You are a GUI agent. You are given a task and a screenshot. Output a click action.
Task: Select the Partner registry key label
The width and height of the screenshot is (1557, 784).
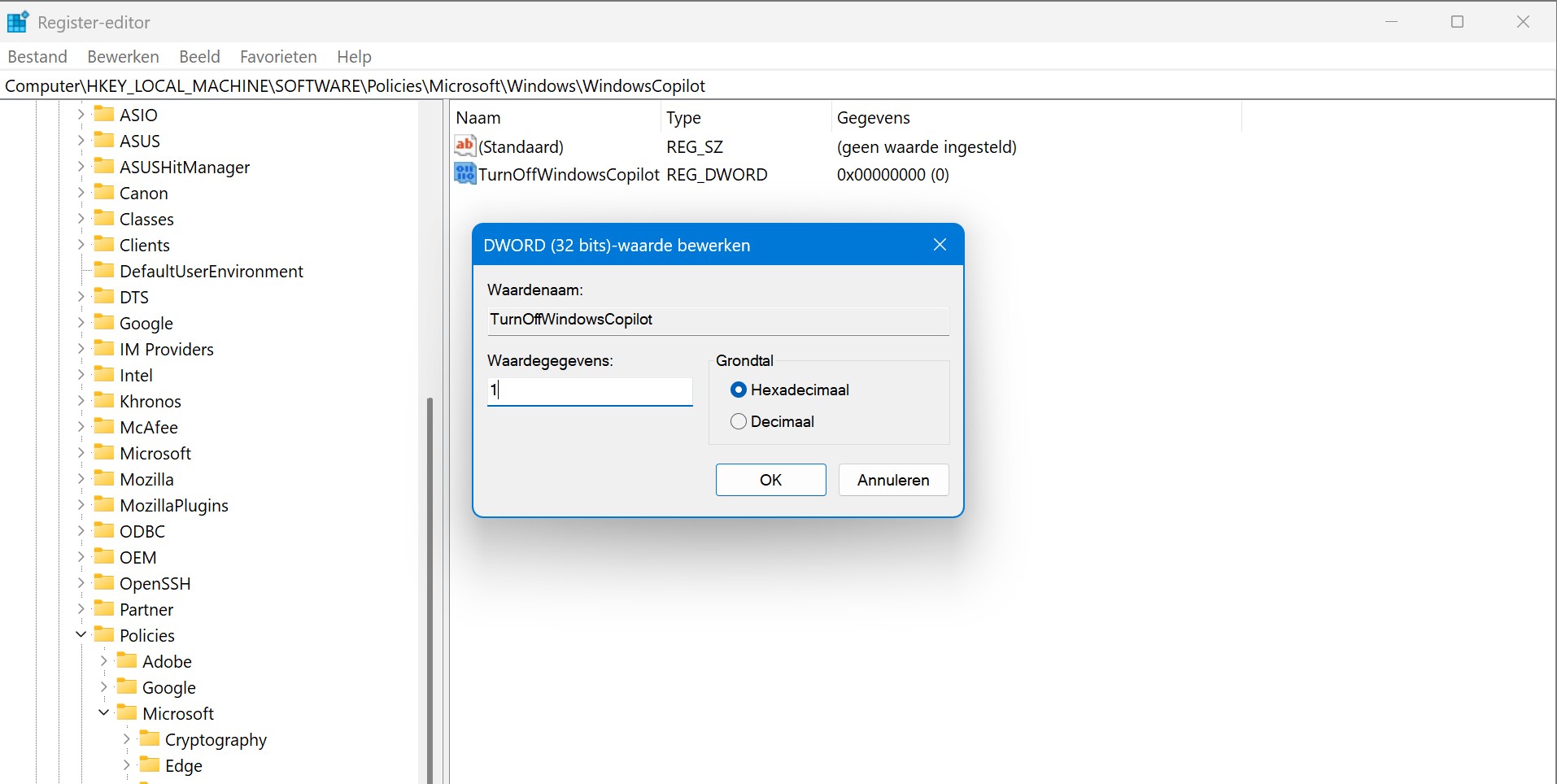click(146, 609)
